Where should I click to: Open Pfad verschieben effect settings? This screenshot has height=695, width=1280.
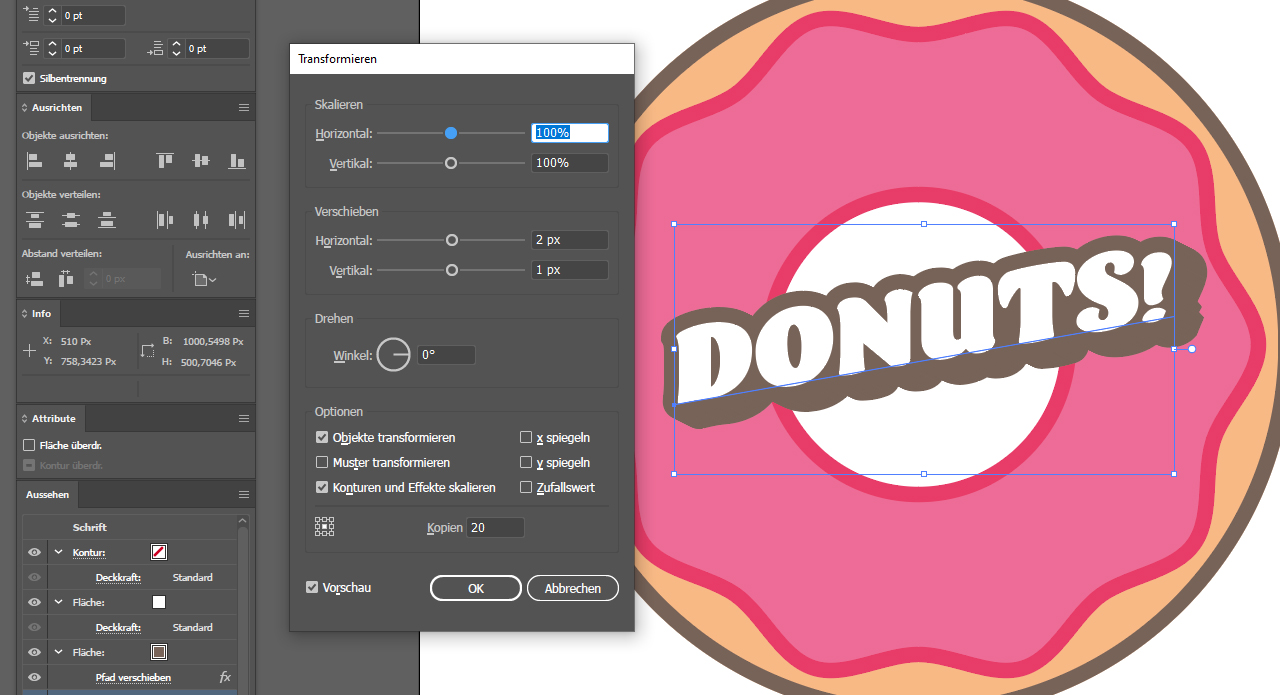tap(133, 677)
